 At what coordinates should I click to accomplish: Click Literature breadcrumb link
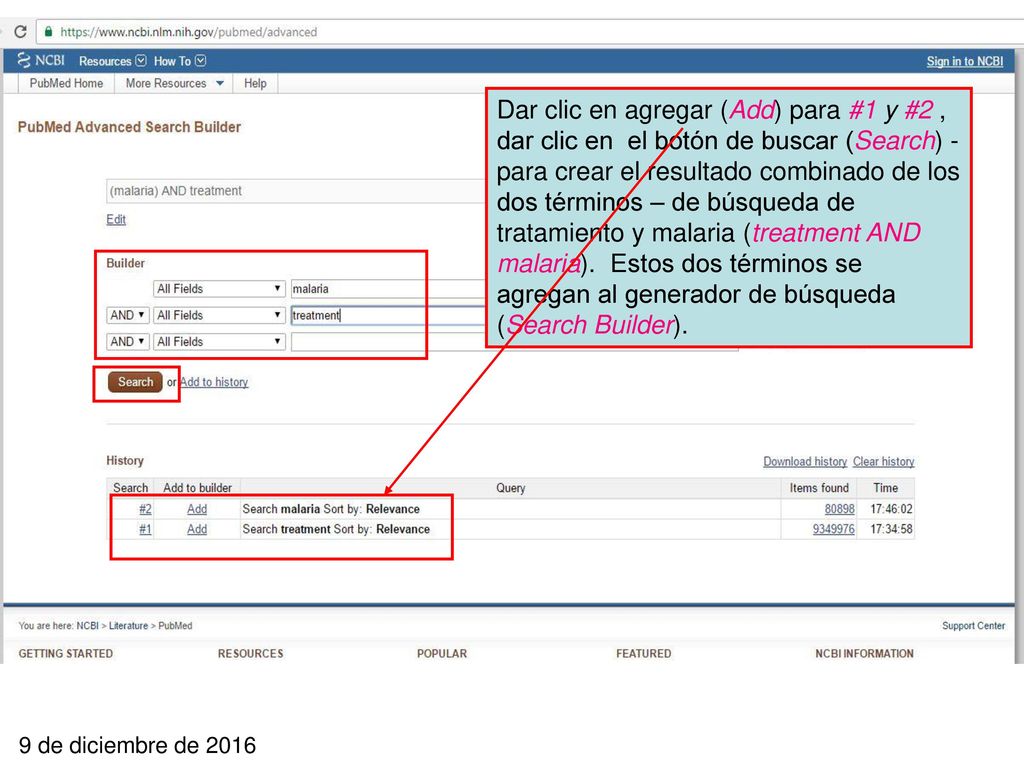(128, 626)
